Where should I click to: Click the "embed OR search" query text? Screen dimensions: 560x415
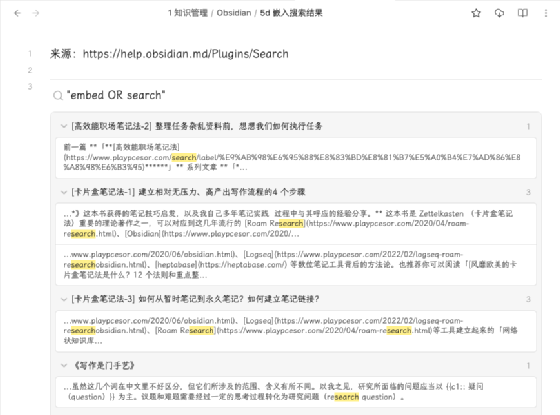tap(116, 95)
